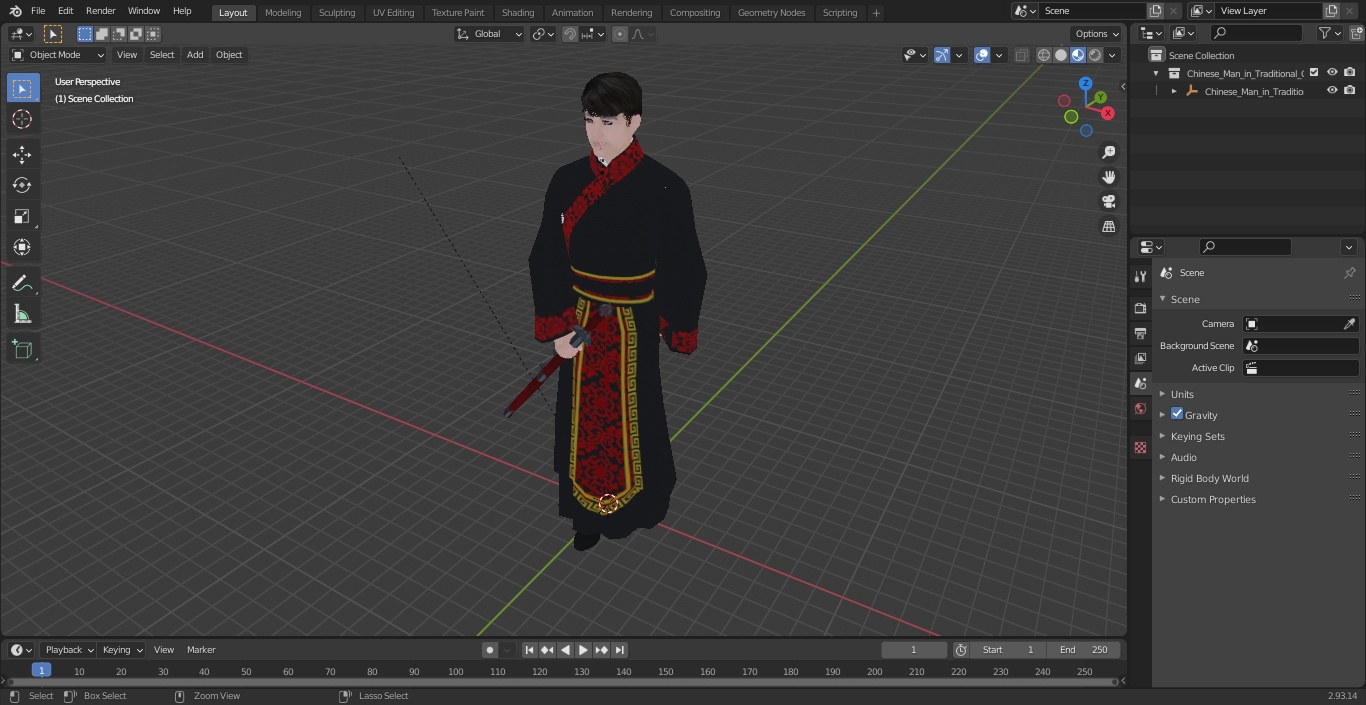Image resolution: width=1366 pixels, height=705 pixels.
Task: Hide Chinese_Man collection with eye icon
Action: click(1332, 73)
